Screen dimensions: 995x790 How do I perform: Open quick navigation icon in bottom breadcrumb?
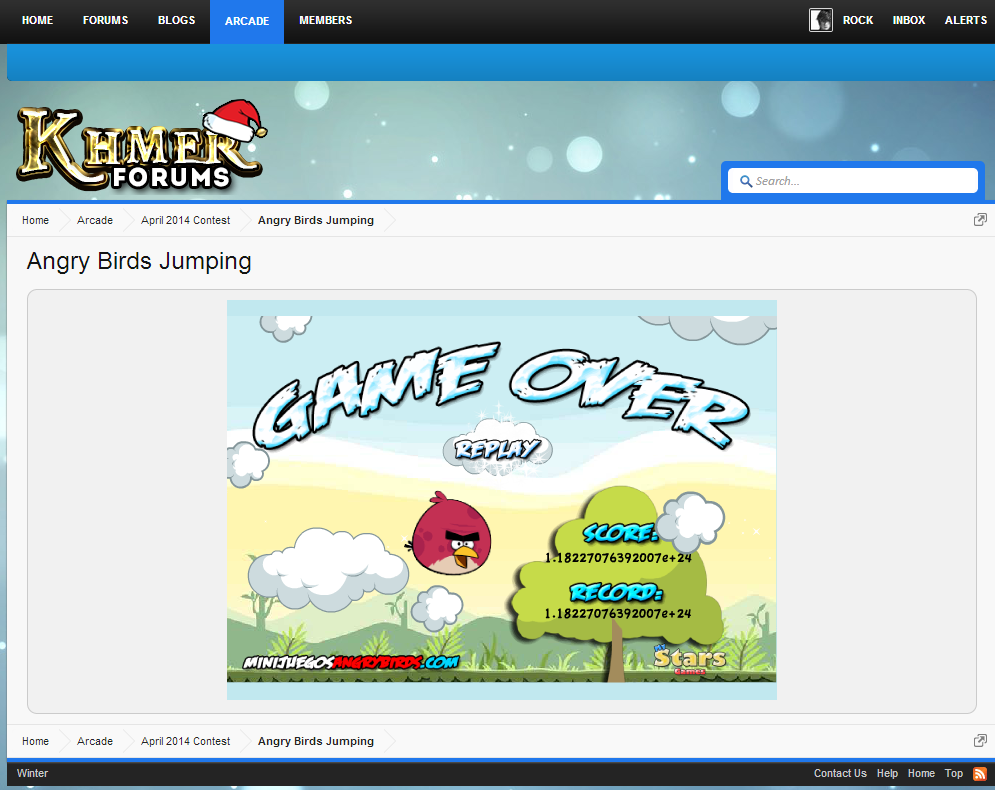tap(980, 741)
